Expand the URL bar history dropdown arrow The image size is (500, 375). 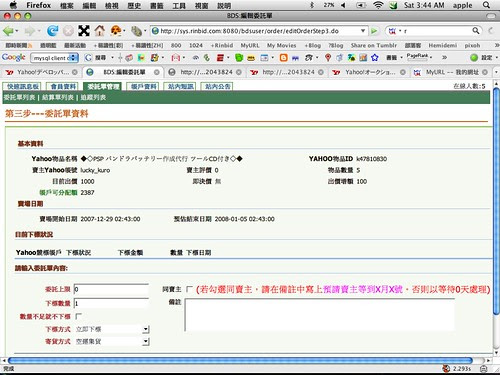(363, 31)
